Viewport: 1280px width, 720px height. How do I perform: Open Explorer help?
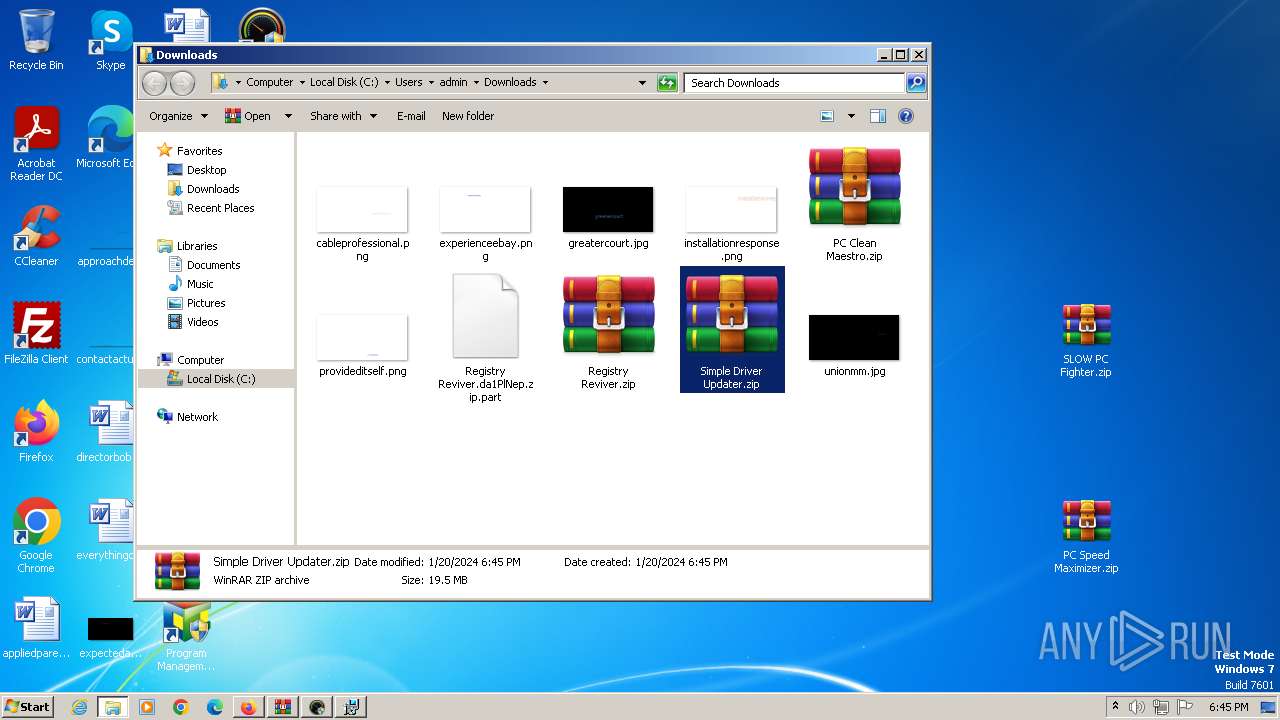tap(906, 116)
